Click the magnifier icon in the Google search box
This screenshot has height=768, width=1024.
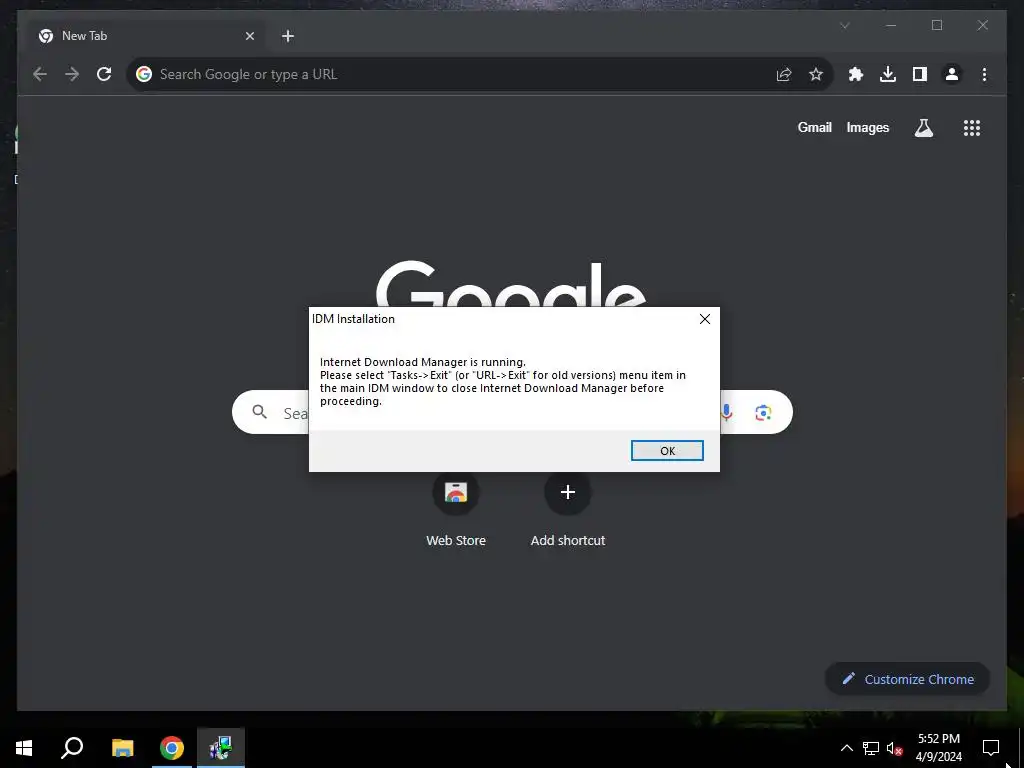point(260,412)
